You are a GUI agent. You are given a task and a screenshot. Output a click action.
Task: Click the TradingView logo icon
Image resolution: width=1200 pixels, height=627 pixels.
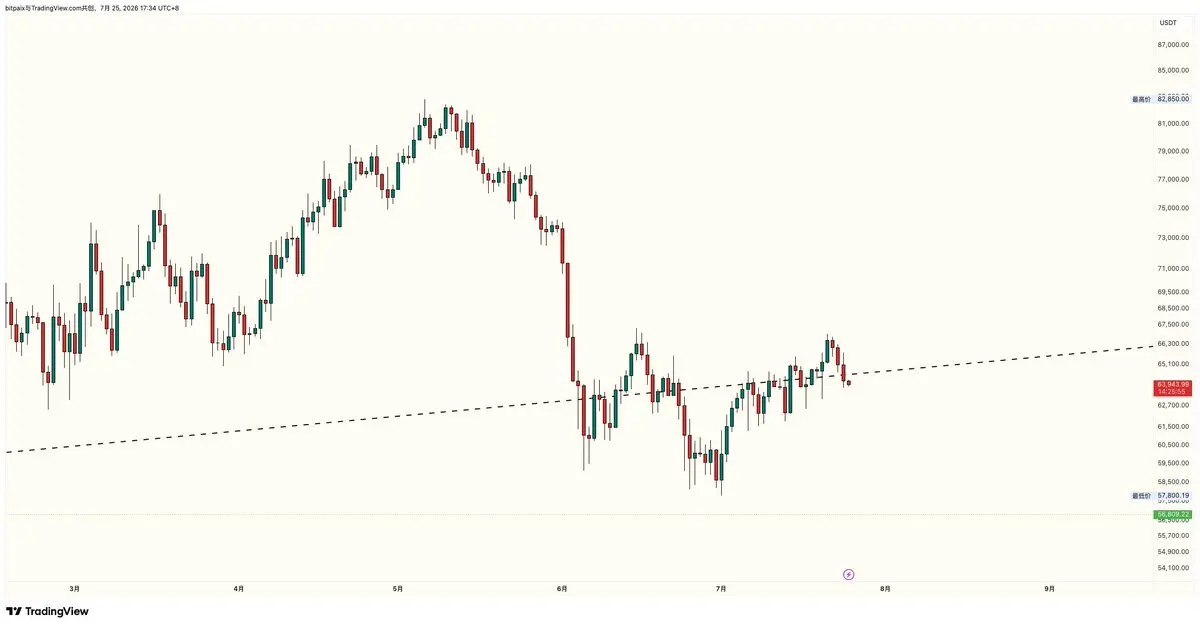tap(14, 611)
